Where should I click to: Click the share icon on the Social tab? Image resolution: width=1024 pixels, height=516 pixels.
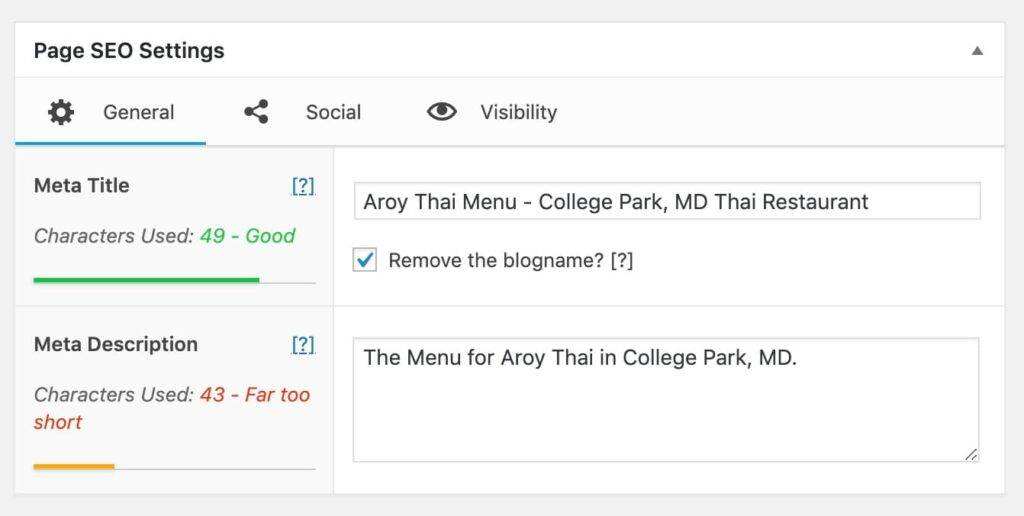point(256,112)
